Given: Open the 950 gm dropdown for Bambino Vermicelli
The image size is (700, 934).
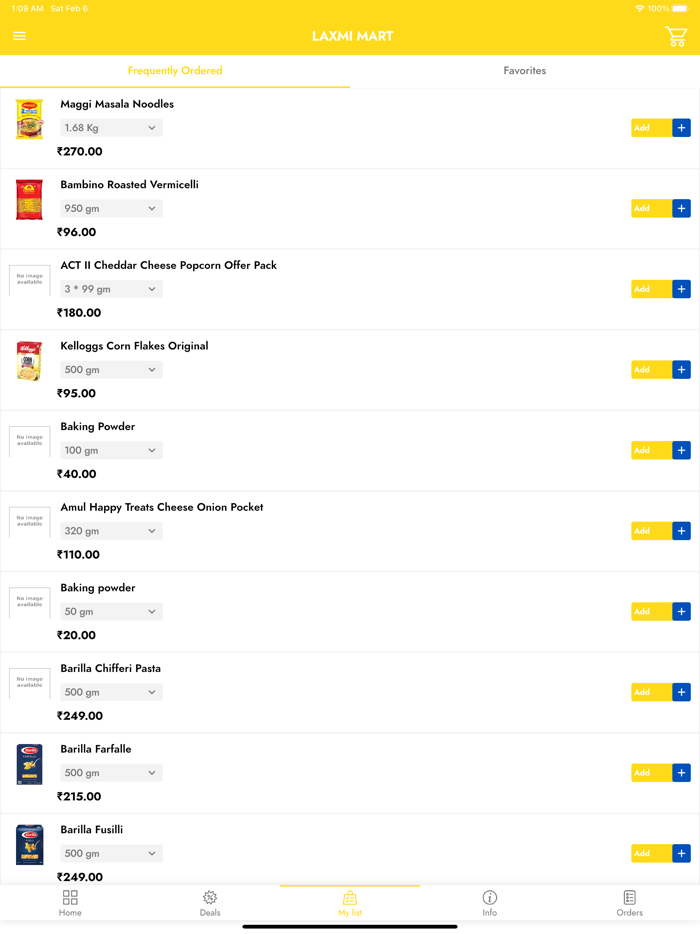Looking at the screenshot, I should tap(111, 209).
